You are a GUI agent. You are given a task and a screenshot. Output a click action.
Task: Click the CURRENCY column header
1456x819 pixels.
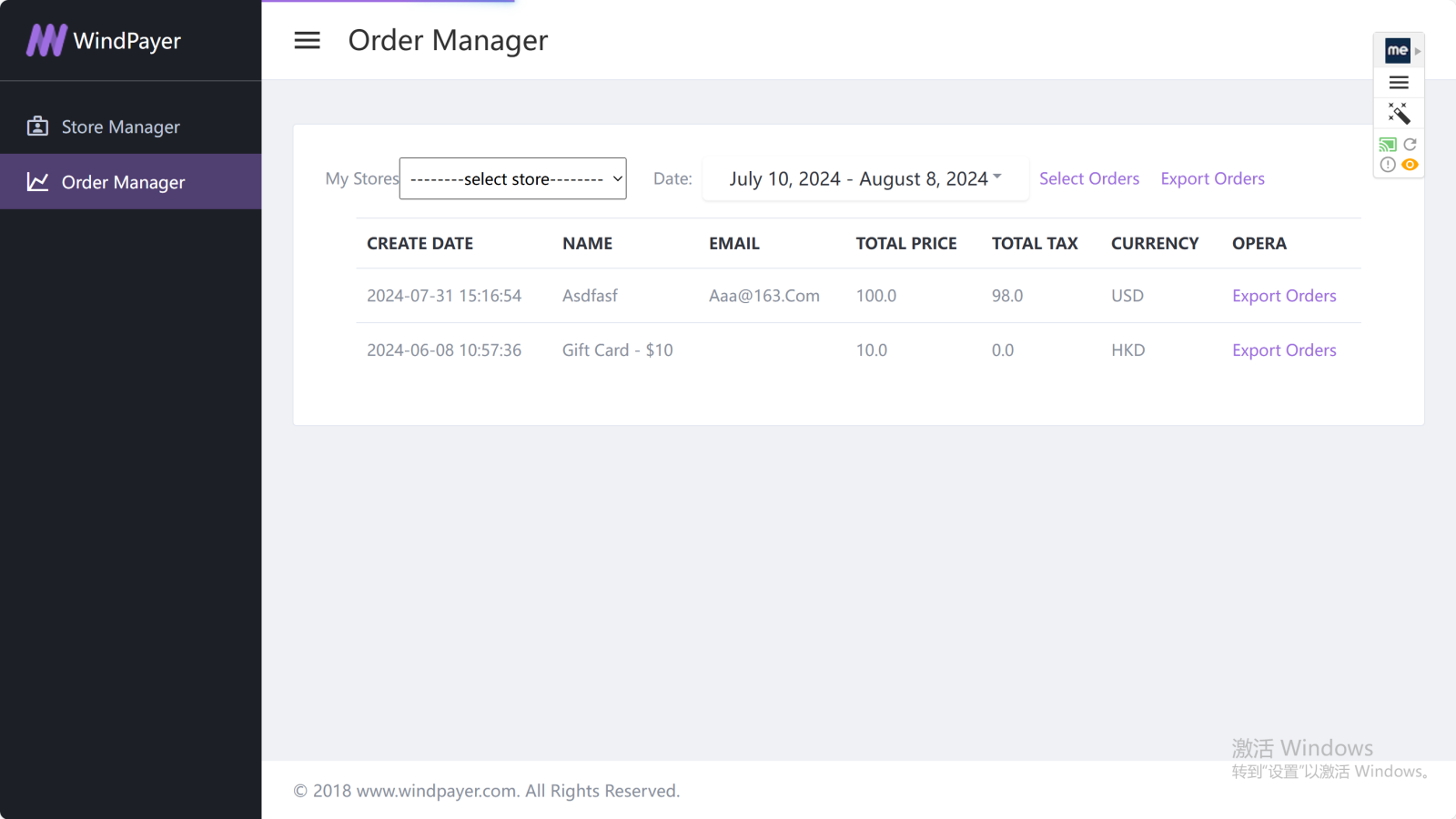[x=1155, y=243]
